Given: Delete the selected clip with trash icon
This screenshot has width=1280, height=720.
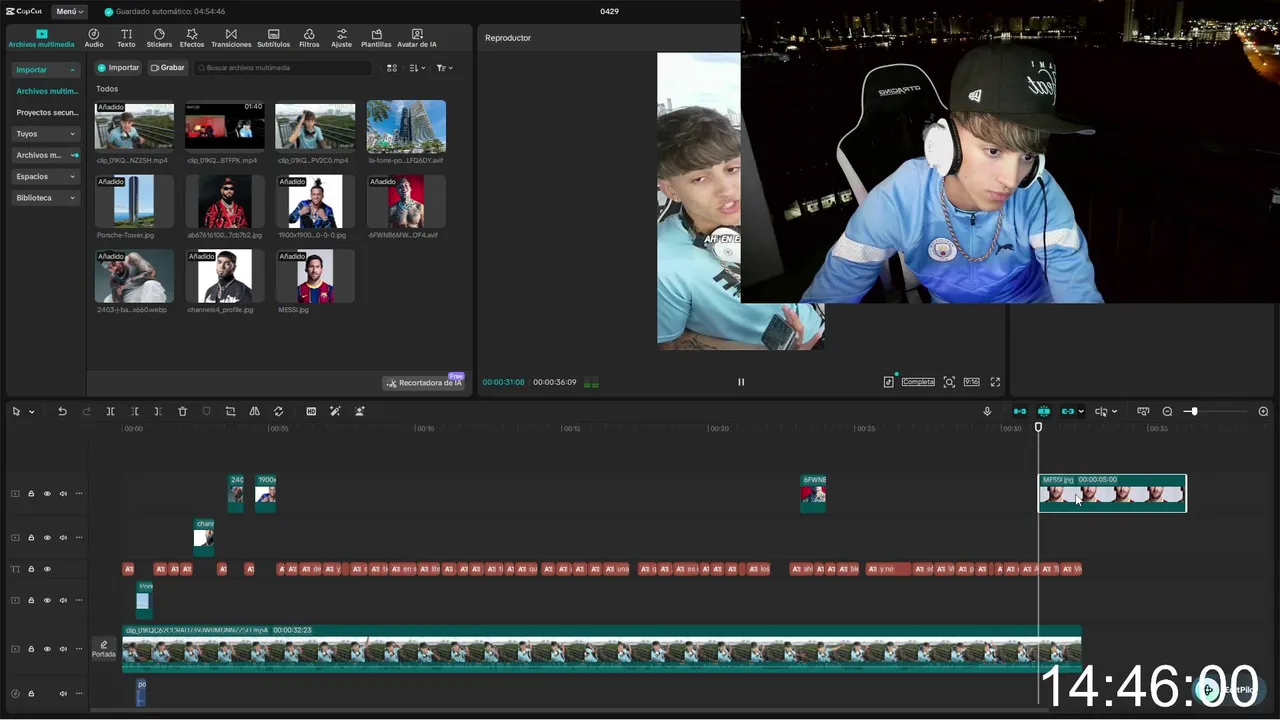Looking at the screenshot, I should coord(182,412).
